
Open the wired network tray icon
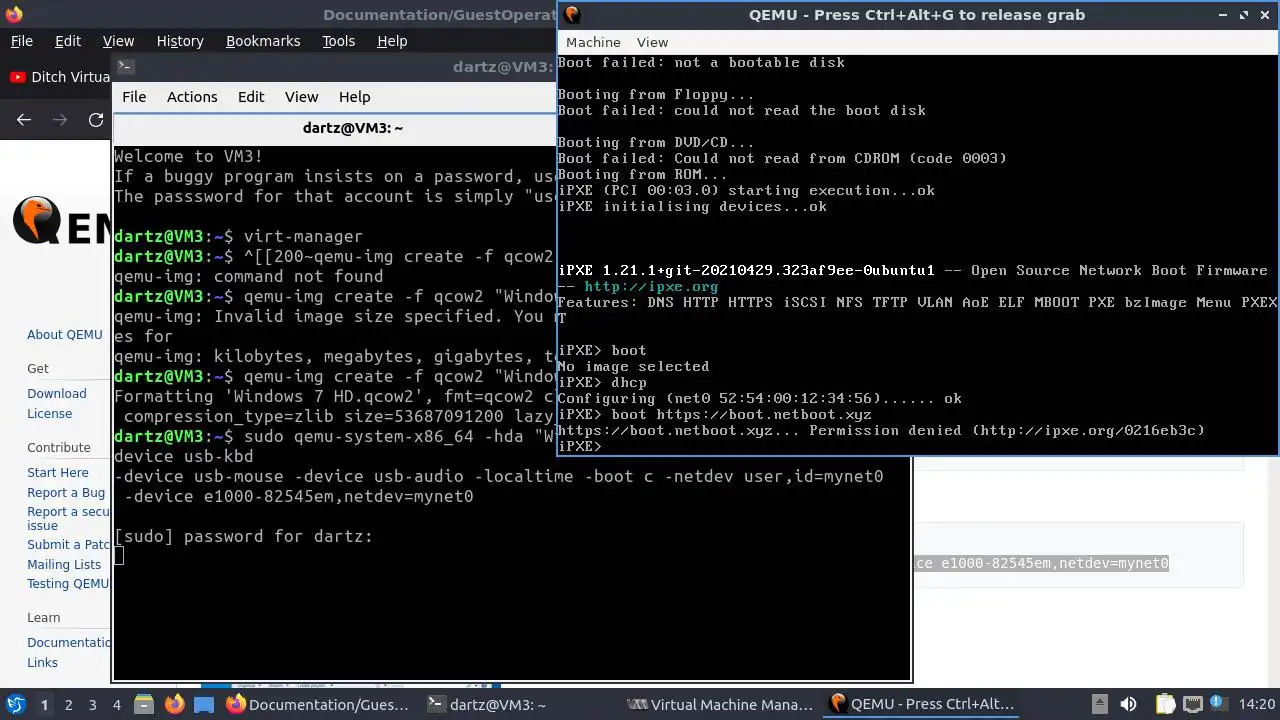(x=1192, y=705)
